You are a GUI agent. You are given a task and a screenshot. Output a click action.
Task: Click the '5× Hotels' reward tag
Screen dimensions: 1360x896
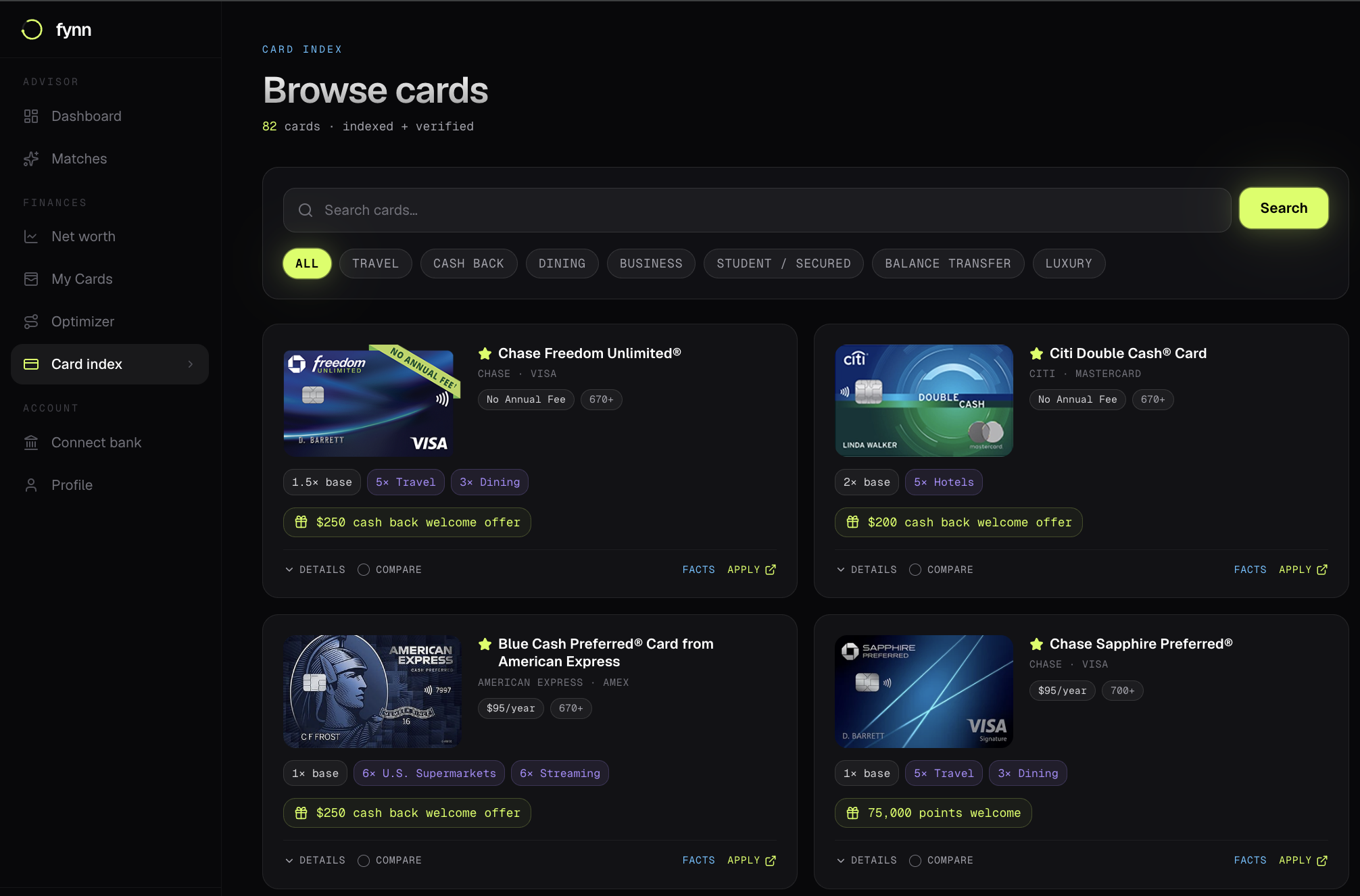pyautogui.click(x=944, y=482)
